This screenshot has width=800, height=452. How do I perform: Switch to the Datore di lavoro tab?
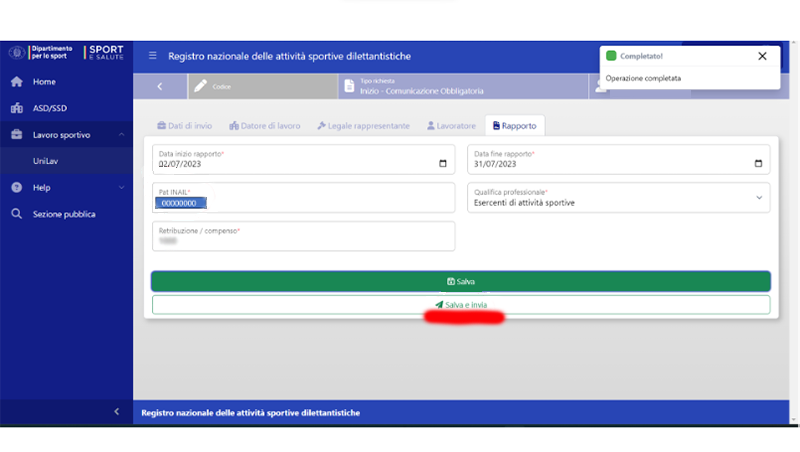pos(264,126)
